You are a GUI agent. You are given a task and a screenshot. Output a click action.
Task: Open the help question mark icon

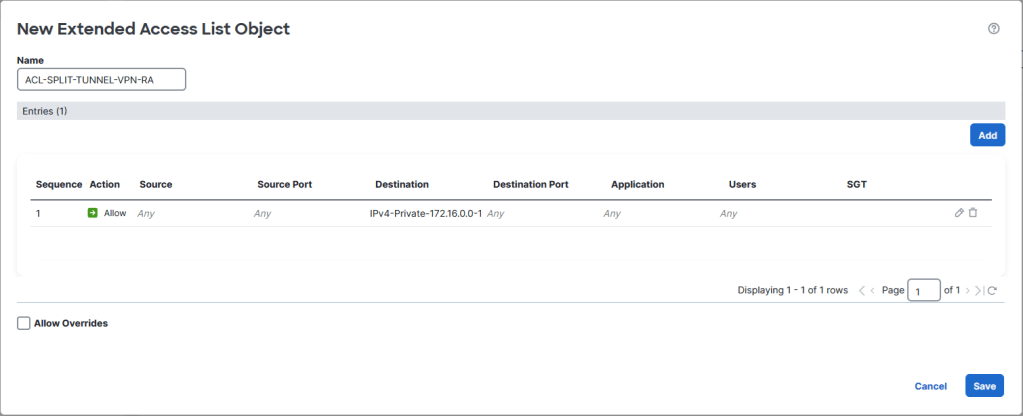[994, 29]
